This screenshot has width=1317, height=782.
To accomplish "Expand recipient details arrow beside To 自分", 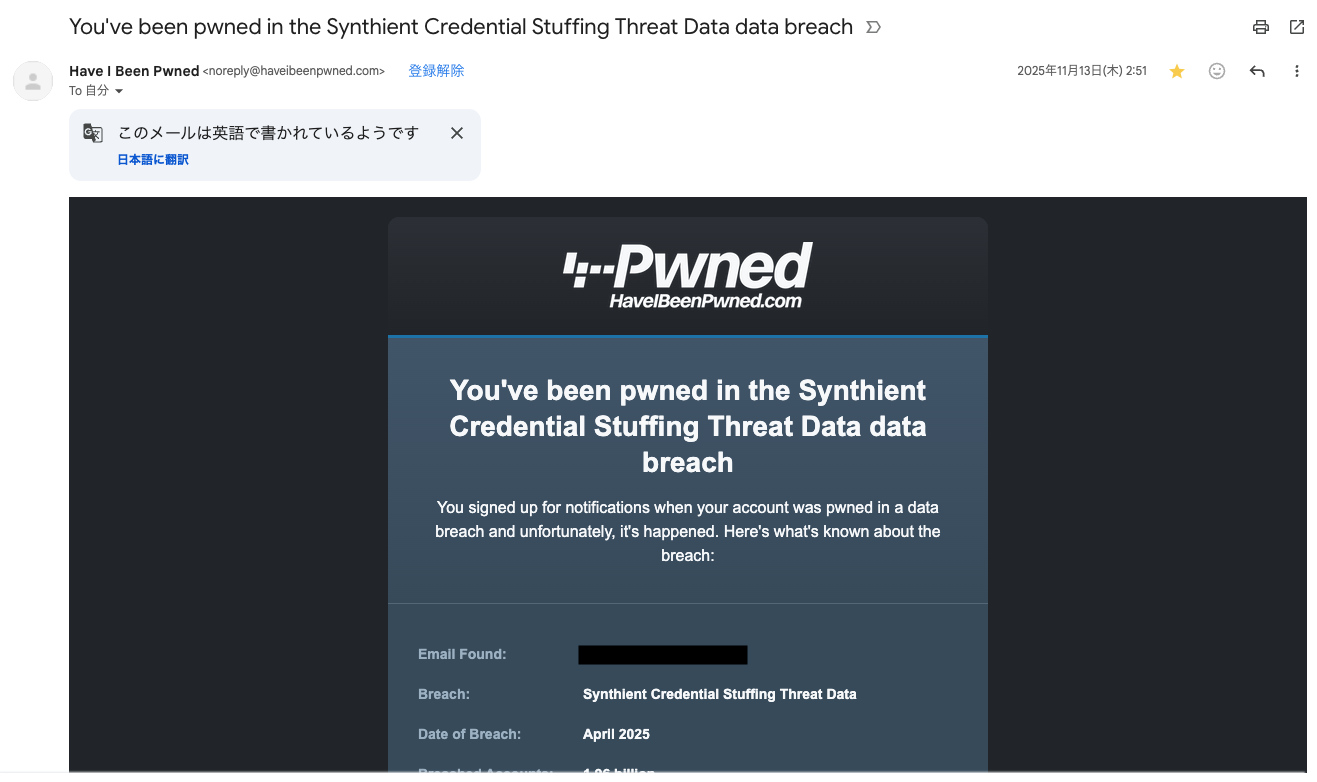I will tap(119, 92).
